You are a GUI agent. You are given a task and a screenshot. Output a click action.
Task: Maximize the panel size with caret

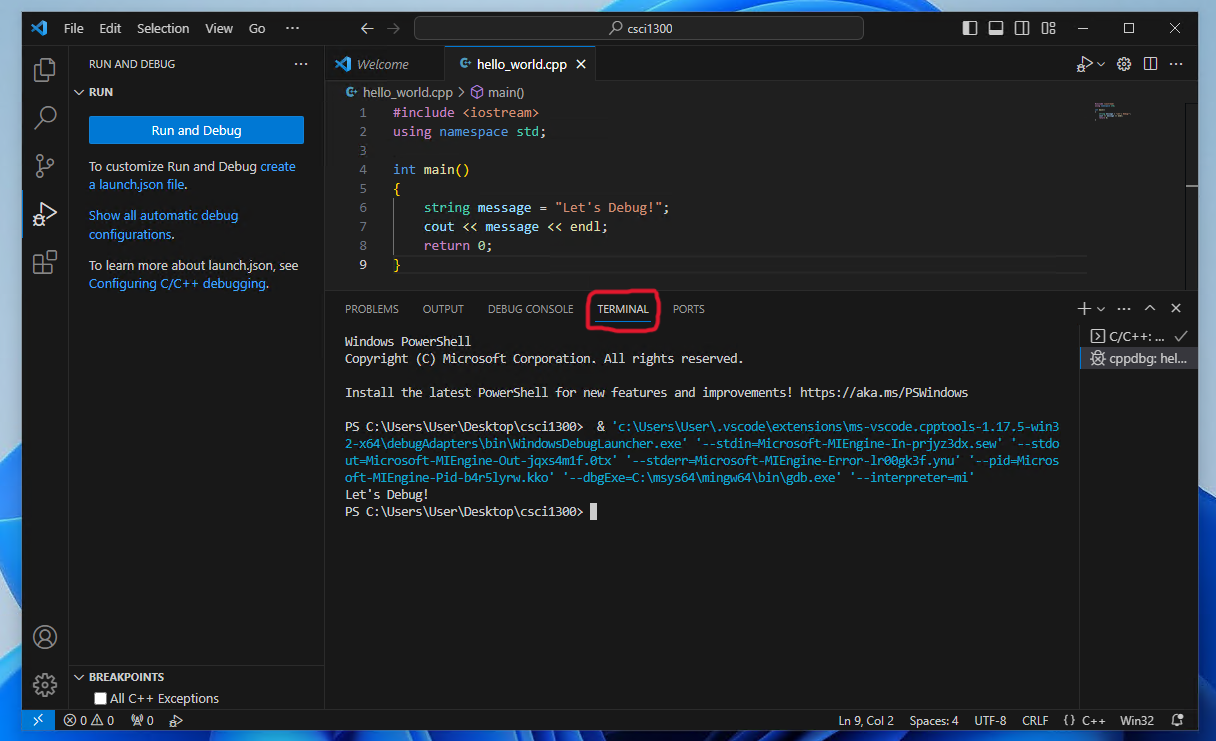coord(1150,309)
